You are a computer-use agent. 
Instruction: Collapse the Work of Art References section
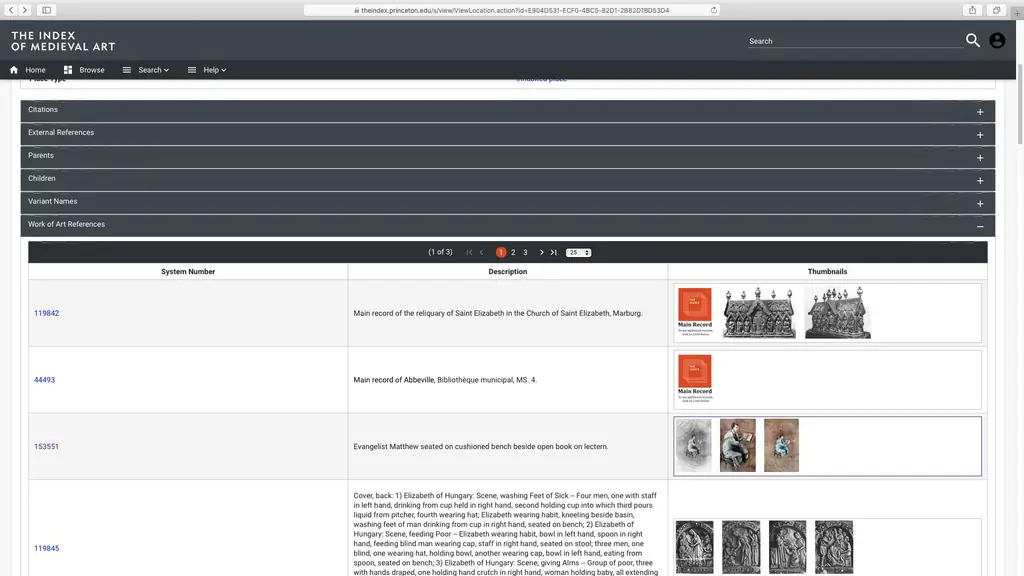[x=980, y=226]
